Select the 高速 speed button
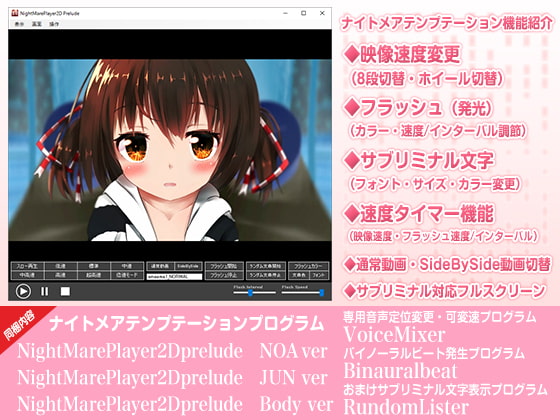 [x=61, y=275]
